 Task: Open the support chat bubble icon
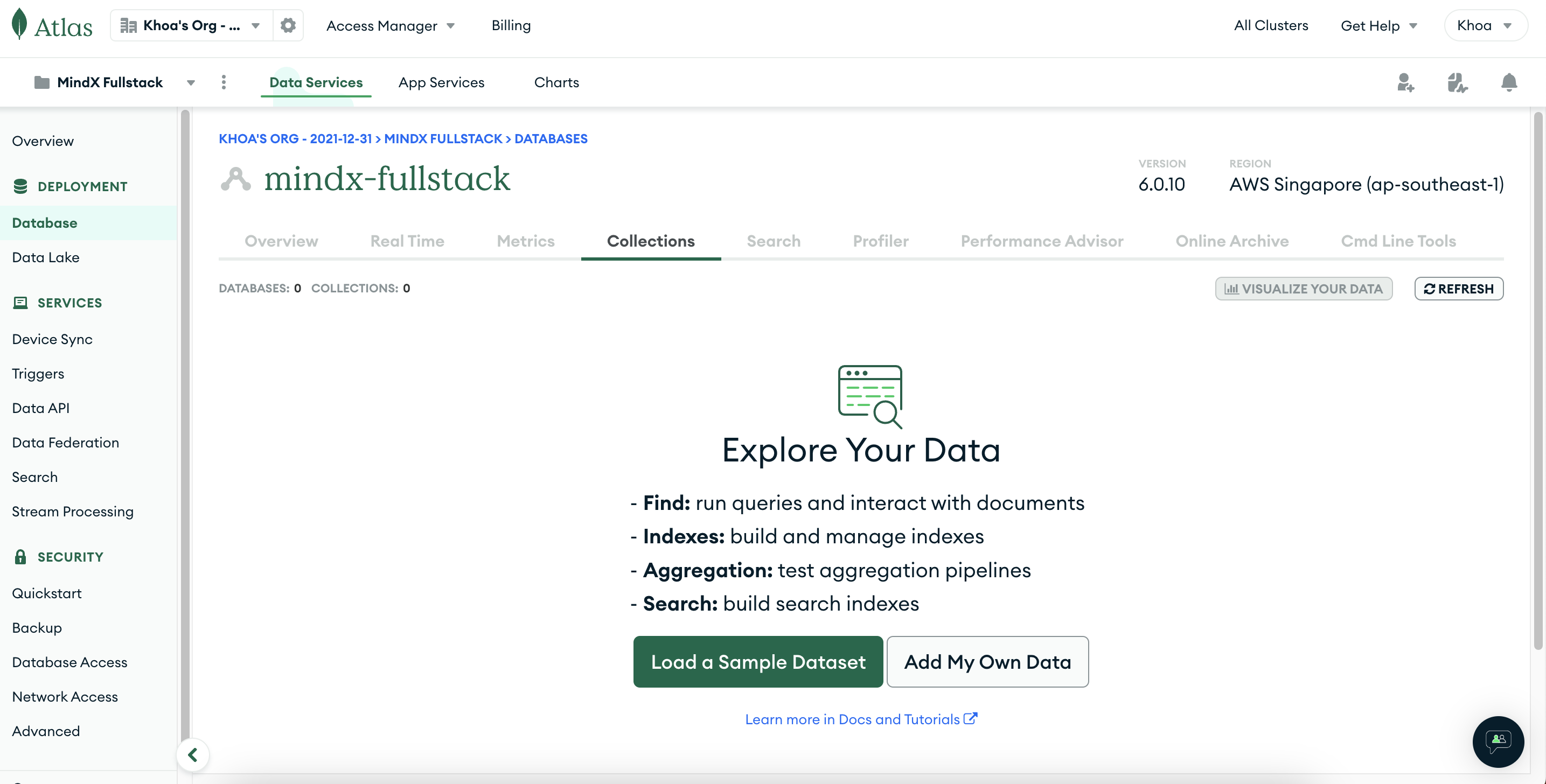(x=1498, y=741)
